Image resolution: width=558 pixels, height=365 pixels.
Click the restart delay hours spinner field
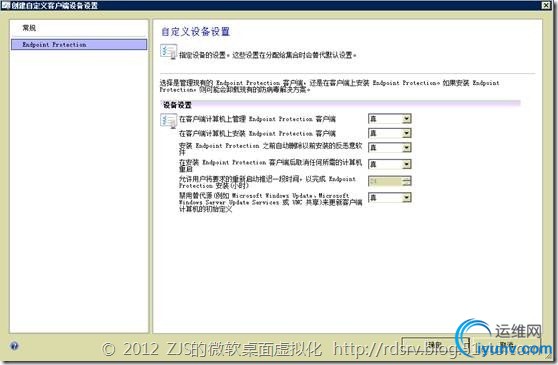[x=390, y=181]
